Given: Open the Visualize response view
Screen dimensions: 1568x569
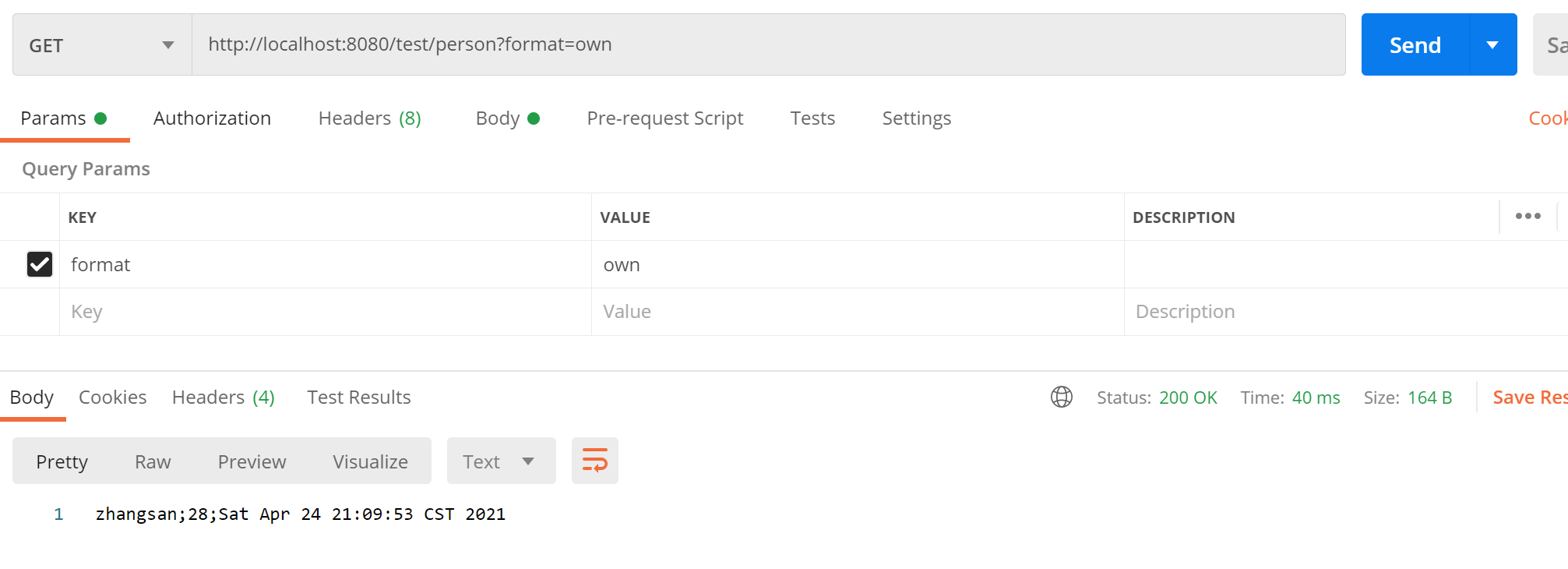Looking at the screenshot, I should click(370, 461).
